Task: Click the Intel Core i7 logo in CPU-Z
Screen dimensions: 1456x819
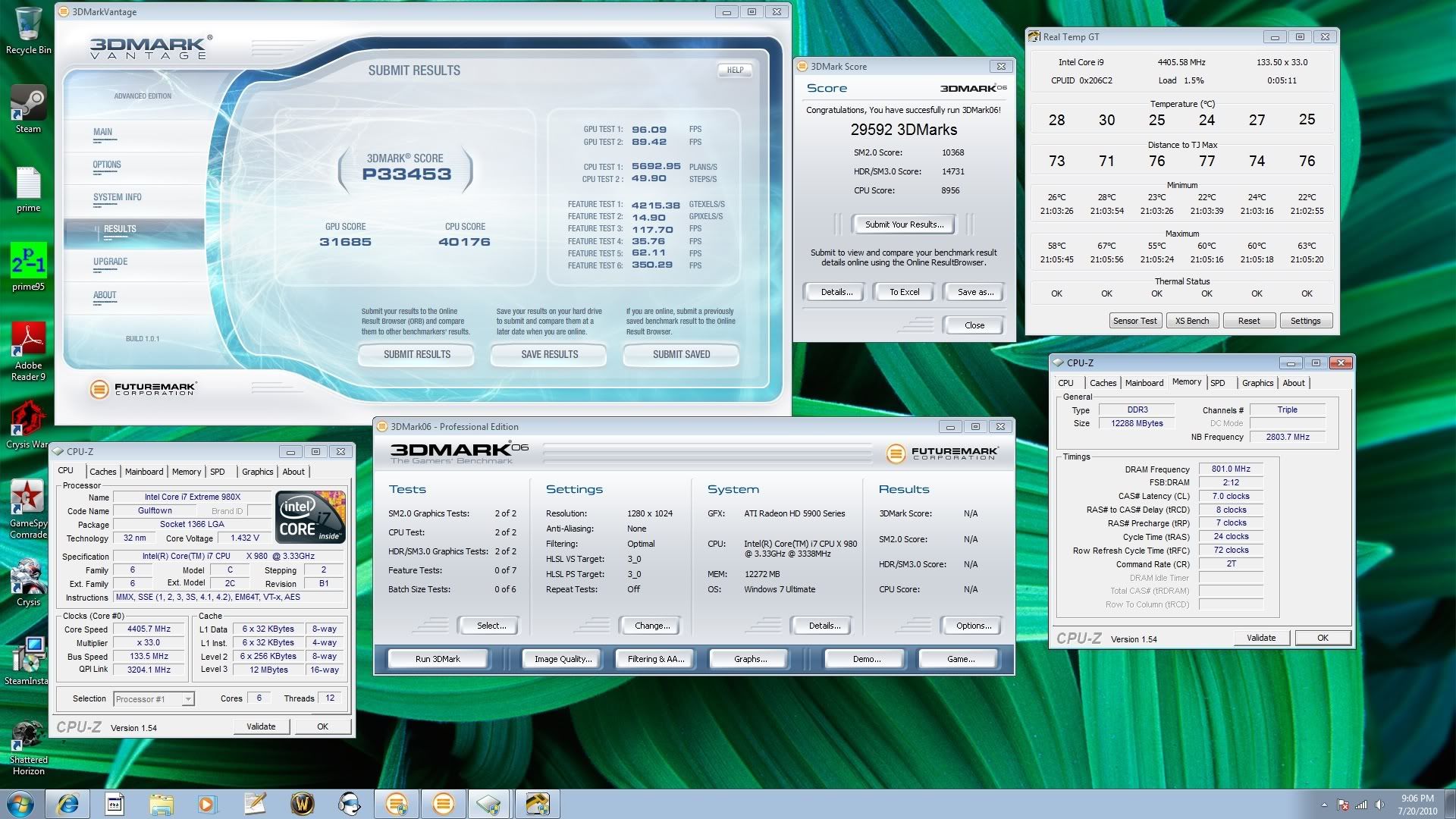Action: 311,518
